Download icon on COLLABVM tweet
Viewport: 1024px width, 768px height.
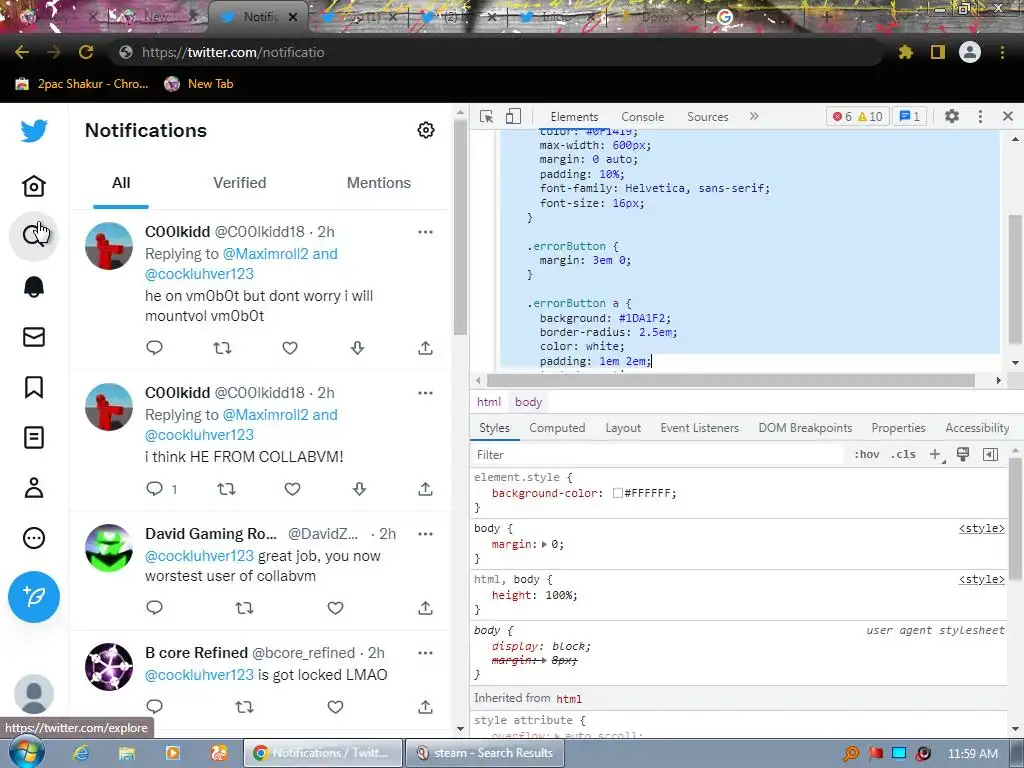pyautogui.click(x=359, y=489)
